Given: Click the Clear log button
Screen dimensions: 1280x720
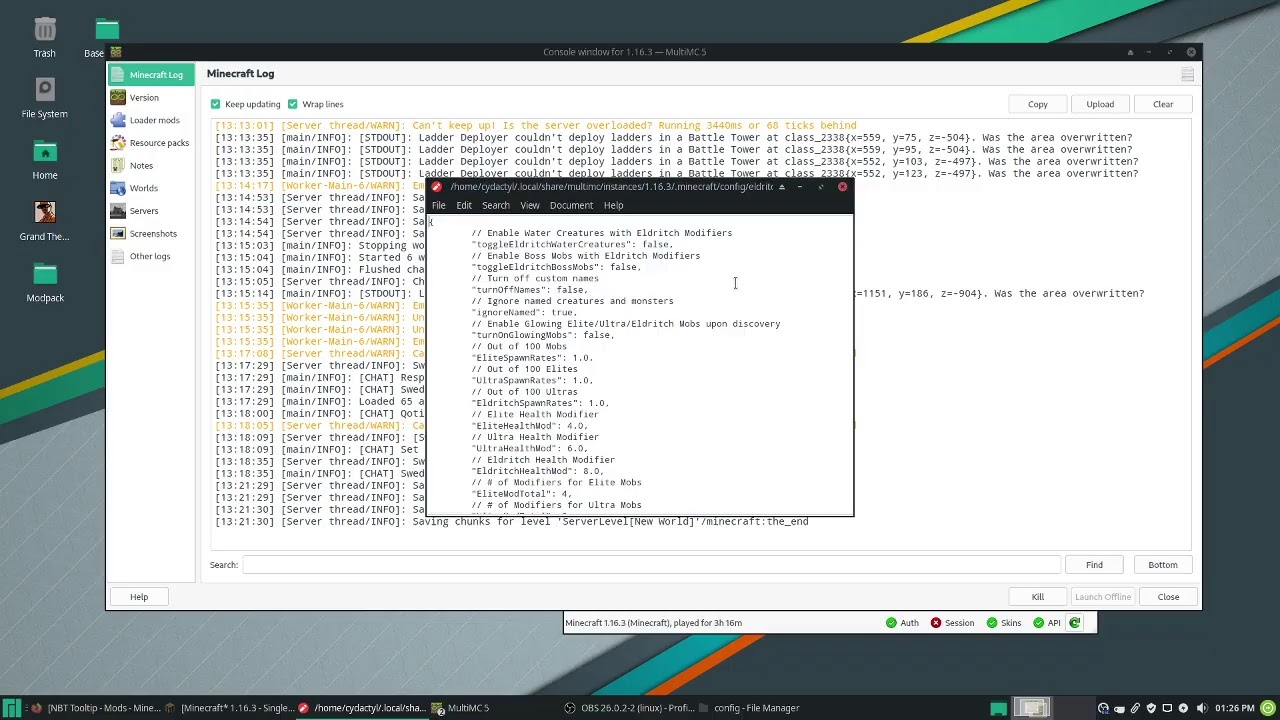Looking at the screenshot, I should [x=1163, y=104].
